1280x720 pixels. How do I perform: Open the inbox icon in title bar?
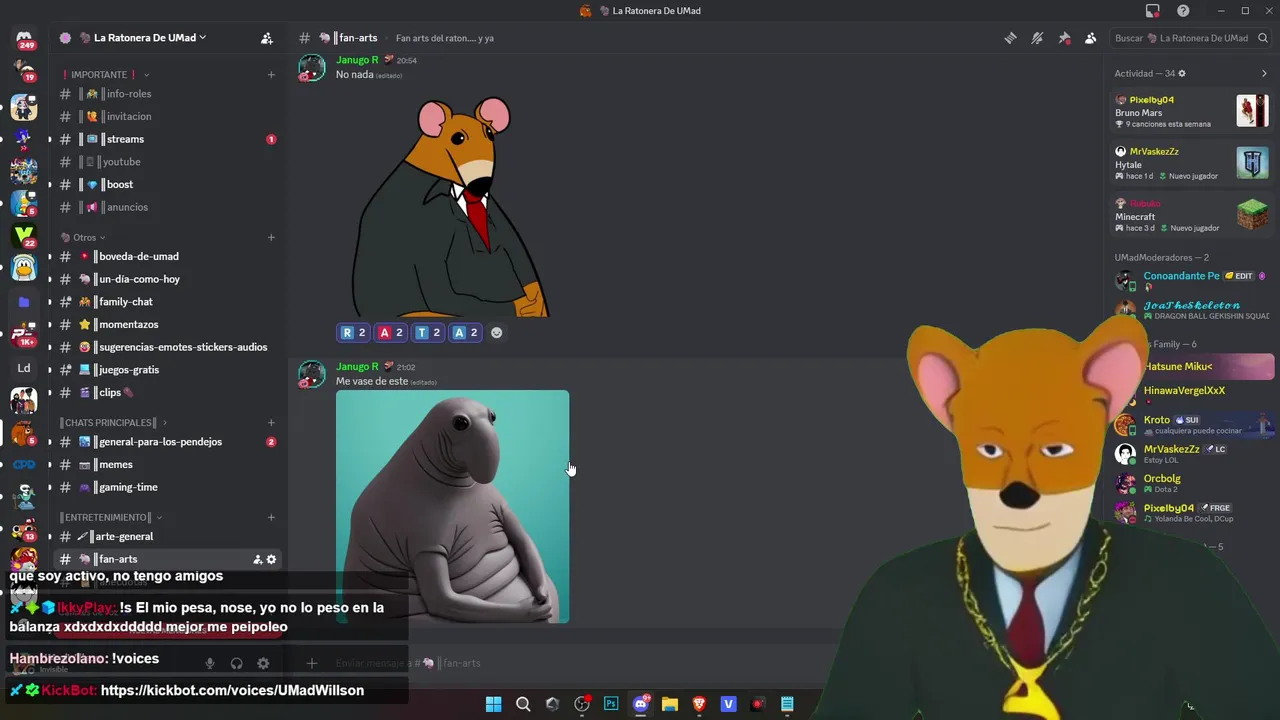click(x=1153, y=11)
